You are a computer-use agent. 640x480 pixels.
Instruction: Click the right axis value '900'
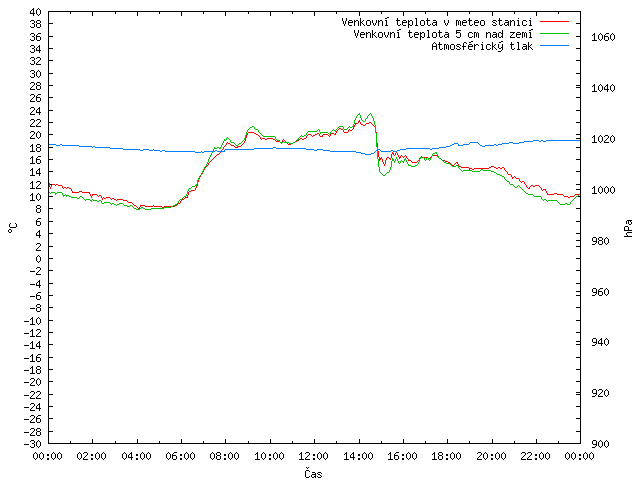[600, 444]
